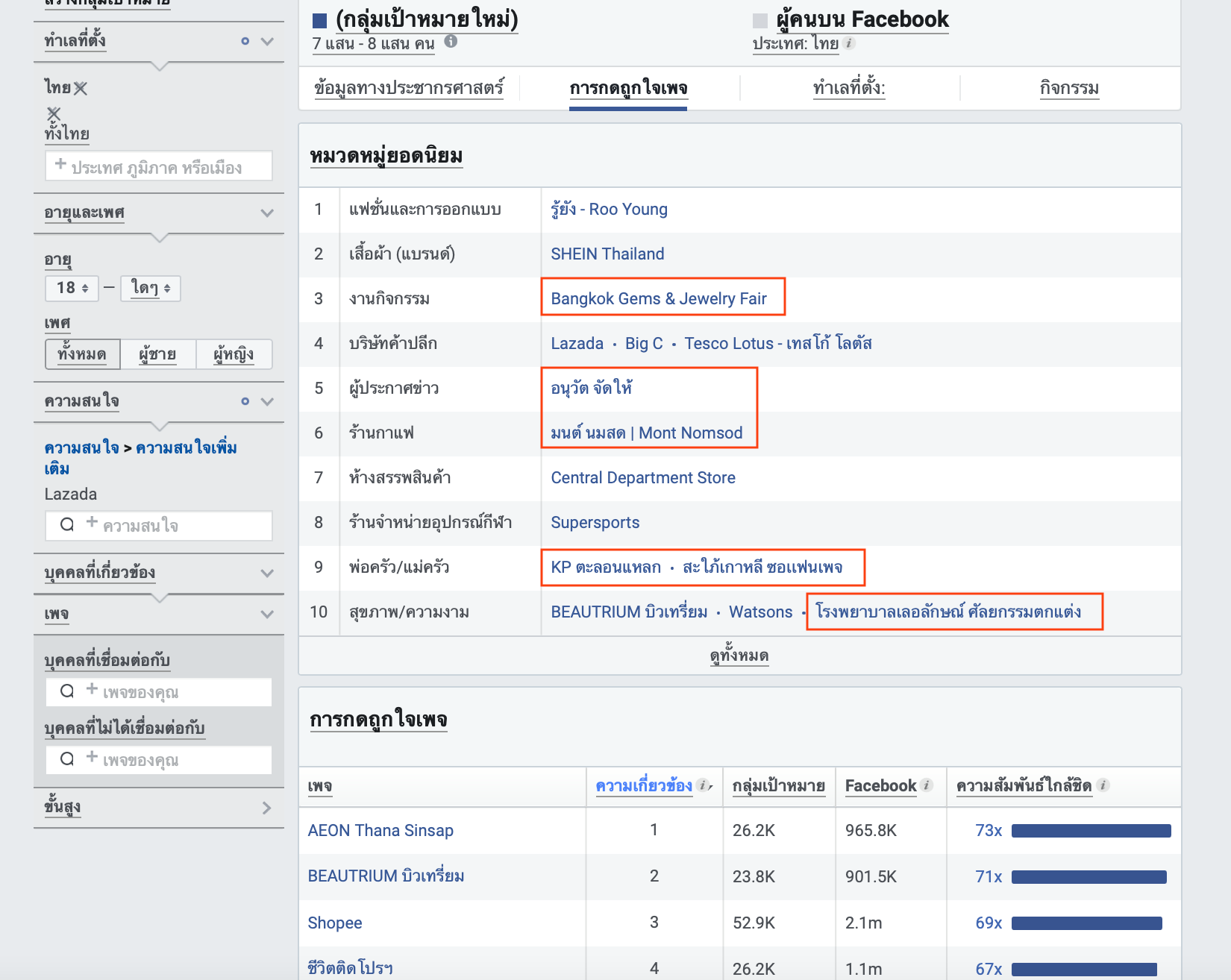Open Central Department Store link
This screenshot has height=980, width=1231.
(x=643, y=478)
